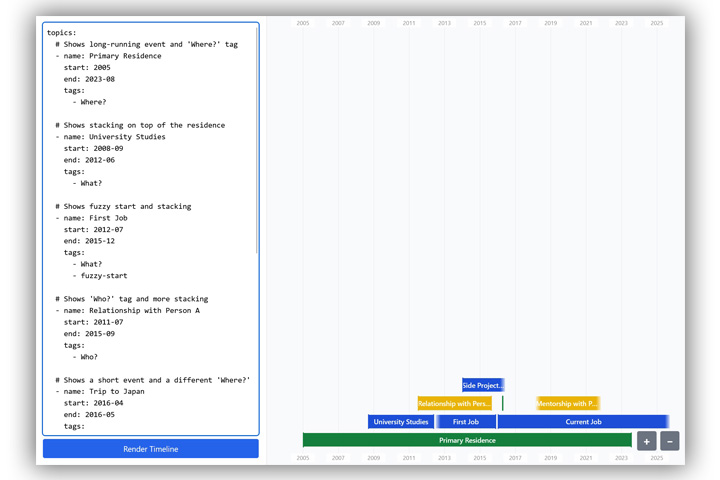Select the Mentorship event bar
The width and height of the screenshot is (720, 480).
coord(567,404)
